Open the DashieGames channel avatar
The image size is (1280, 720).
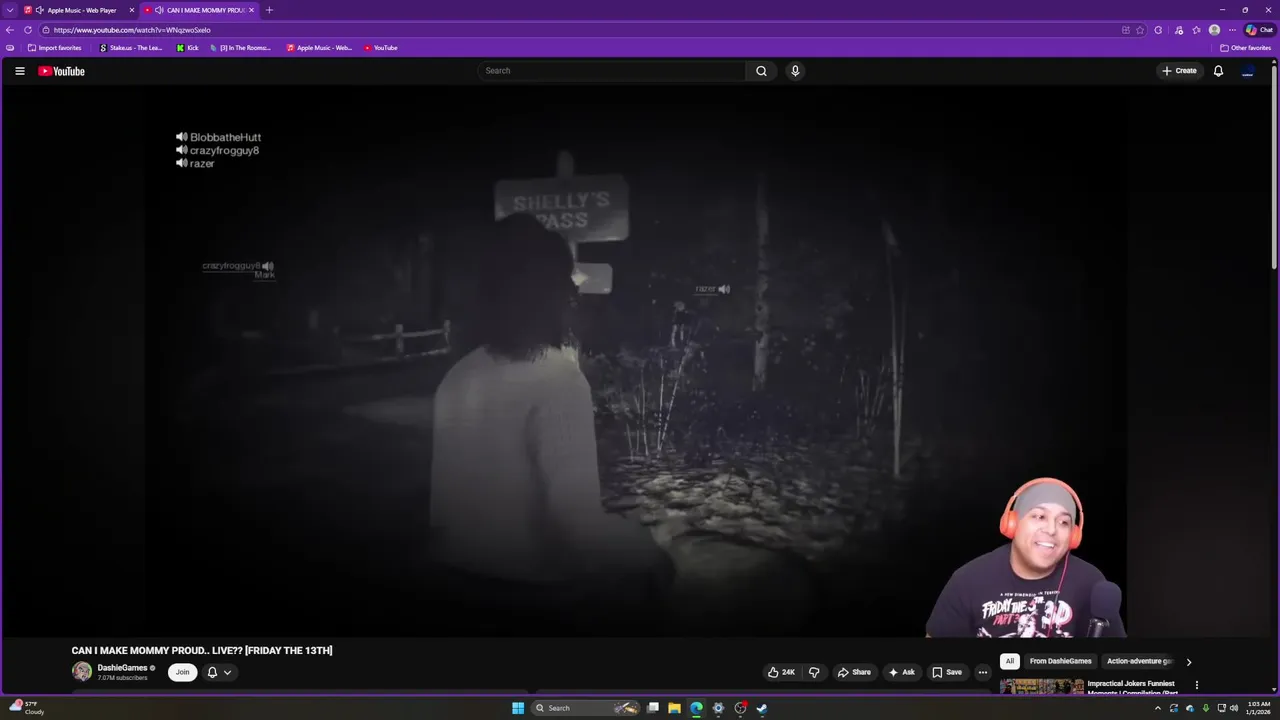(82, 672)
